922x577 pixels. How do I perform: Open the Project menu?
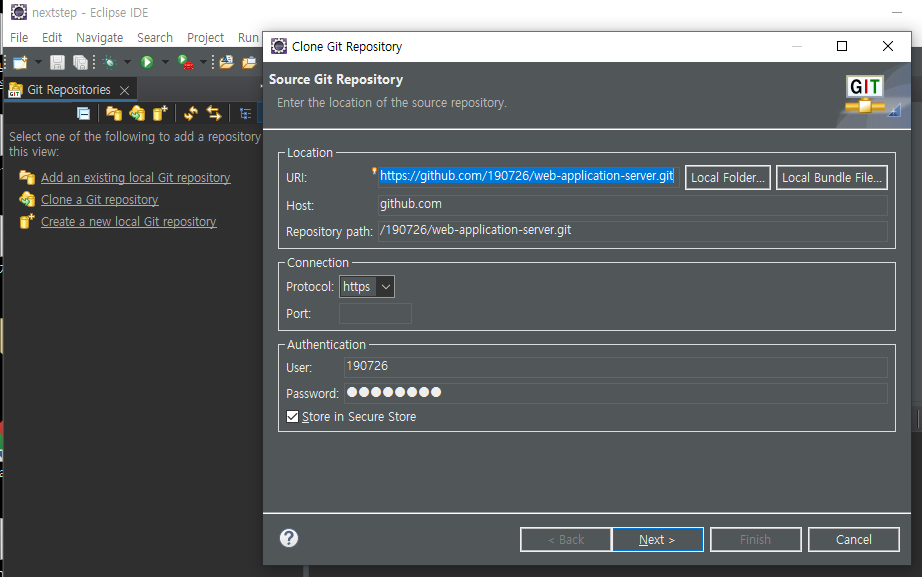coord(205,37)
